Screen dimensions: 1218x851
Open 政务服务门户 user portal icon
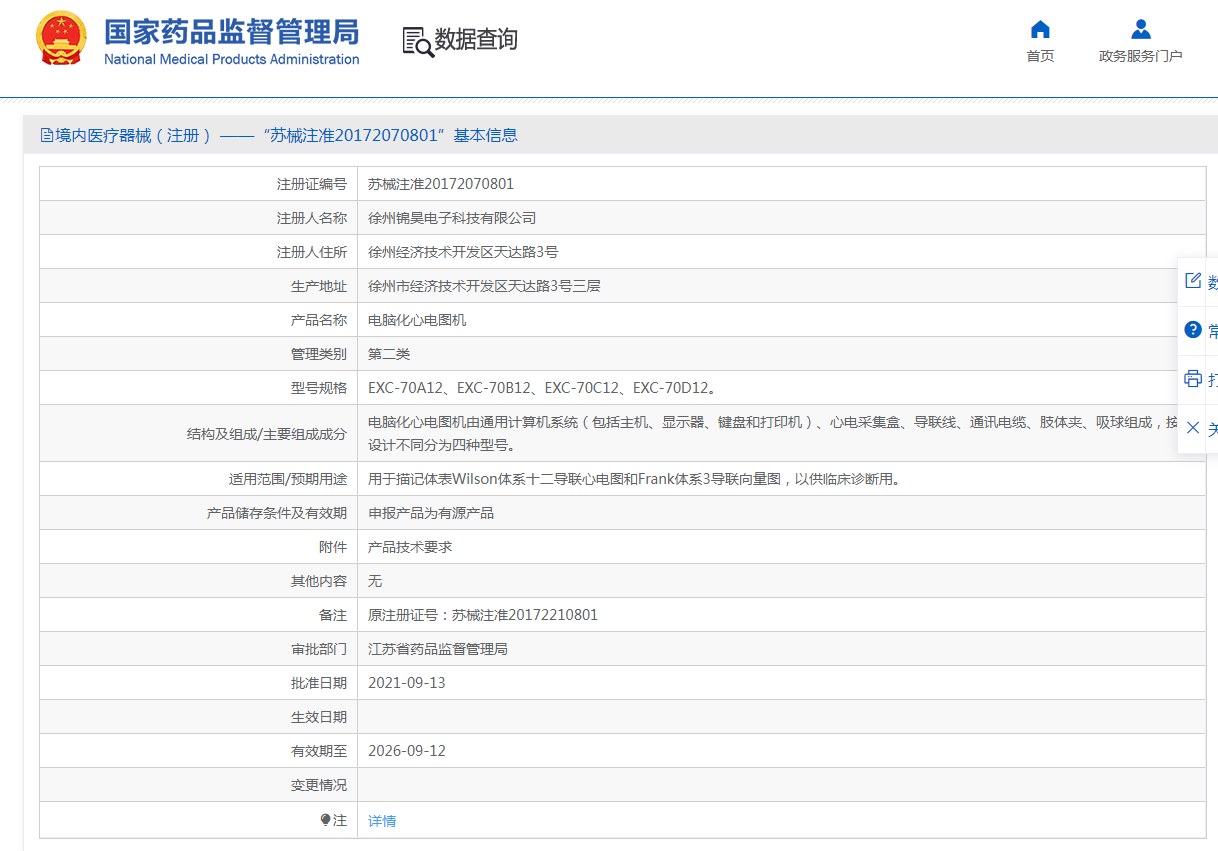coord(1140,29)
